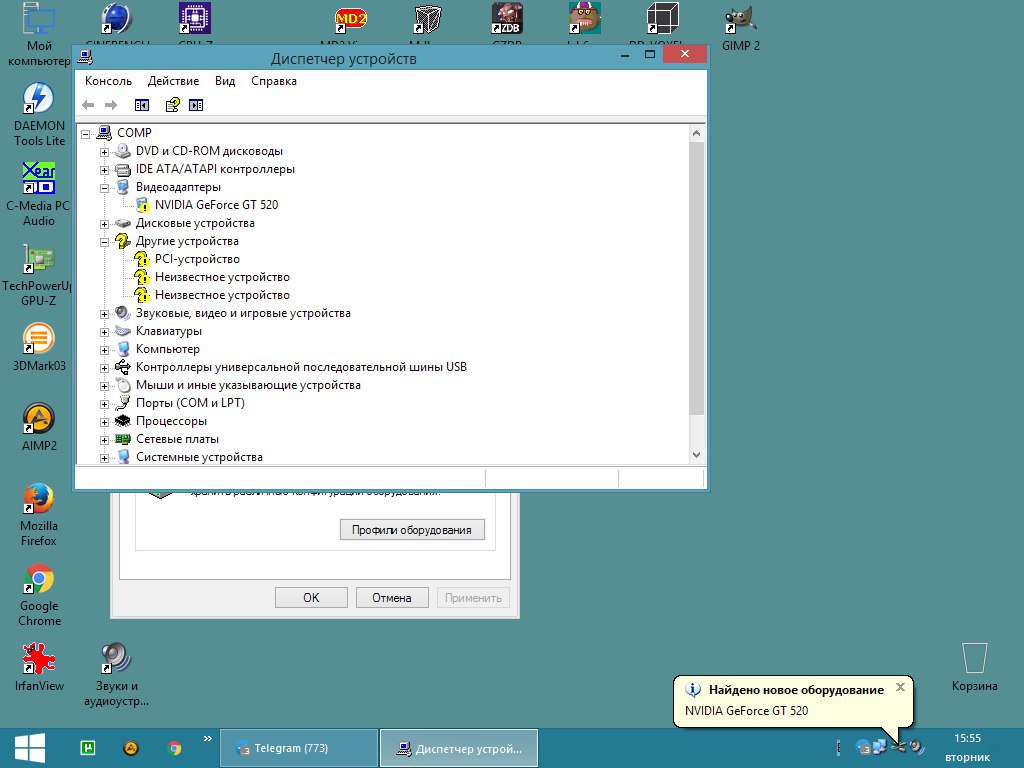Click OK in the background properties dialog
The image size is (1024, 768).
(x=312, y=598)
